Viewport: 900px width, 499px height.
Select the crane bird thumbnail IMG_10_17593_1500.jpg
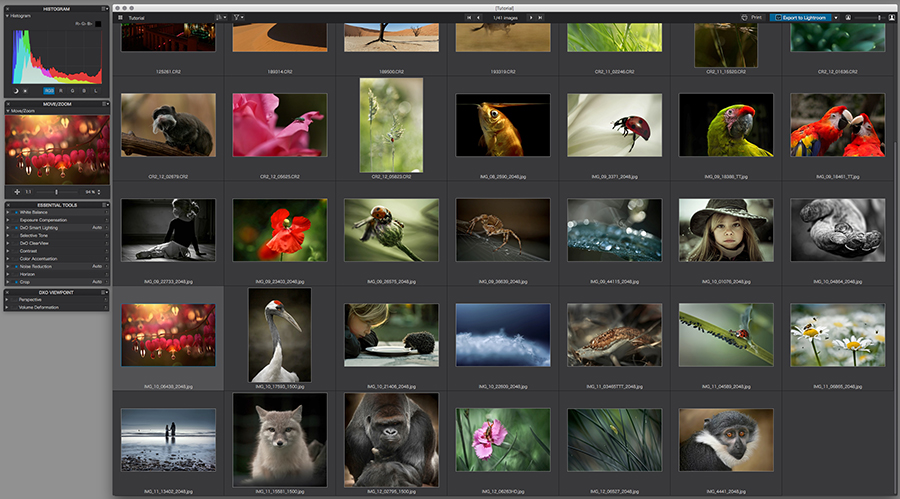coord(280,335)
